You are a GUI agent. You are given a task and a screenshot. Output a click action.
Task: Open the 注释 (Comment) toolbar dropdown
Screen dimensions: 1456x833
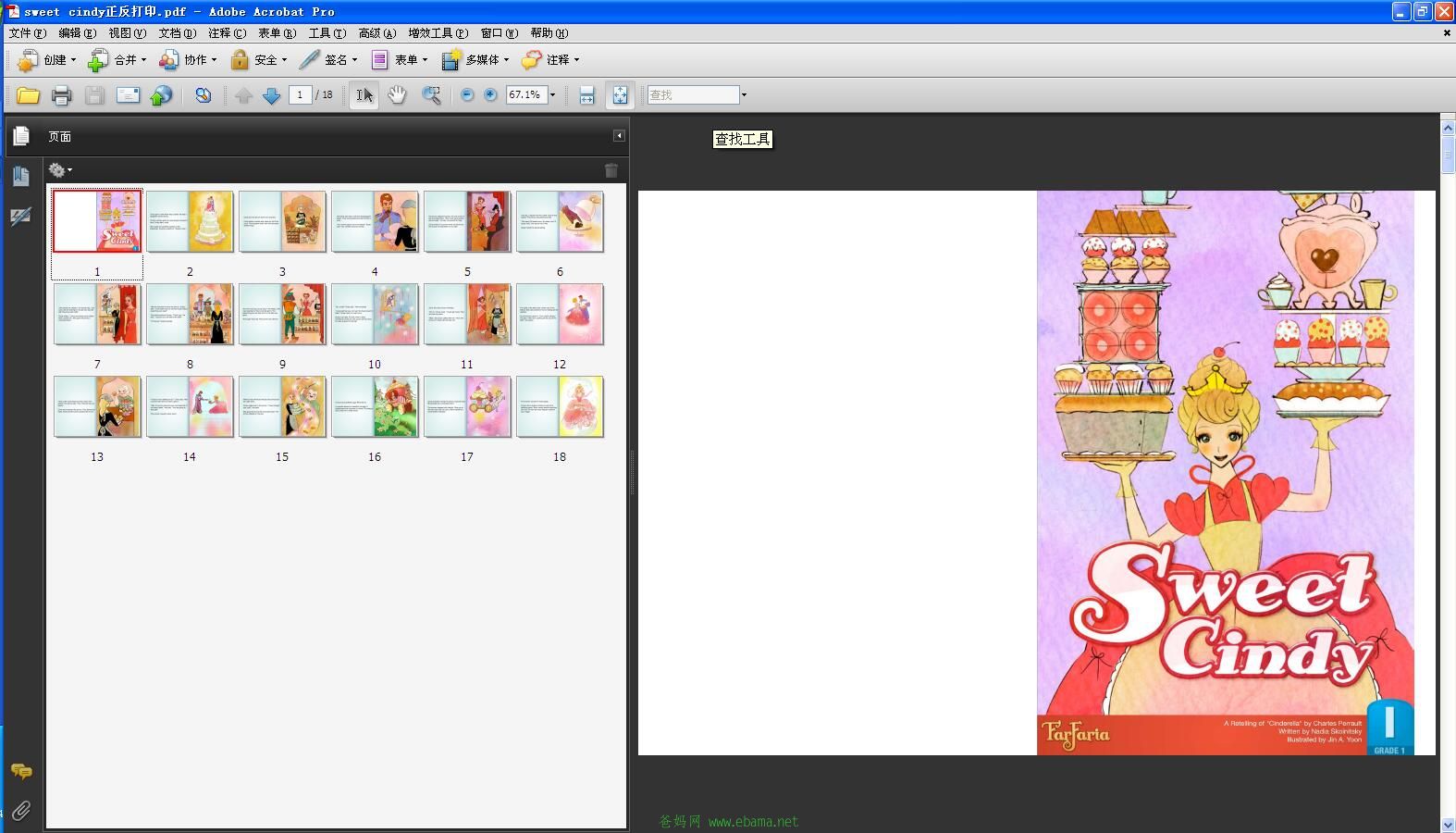[x=550, y=59]
